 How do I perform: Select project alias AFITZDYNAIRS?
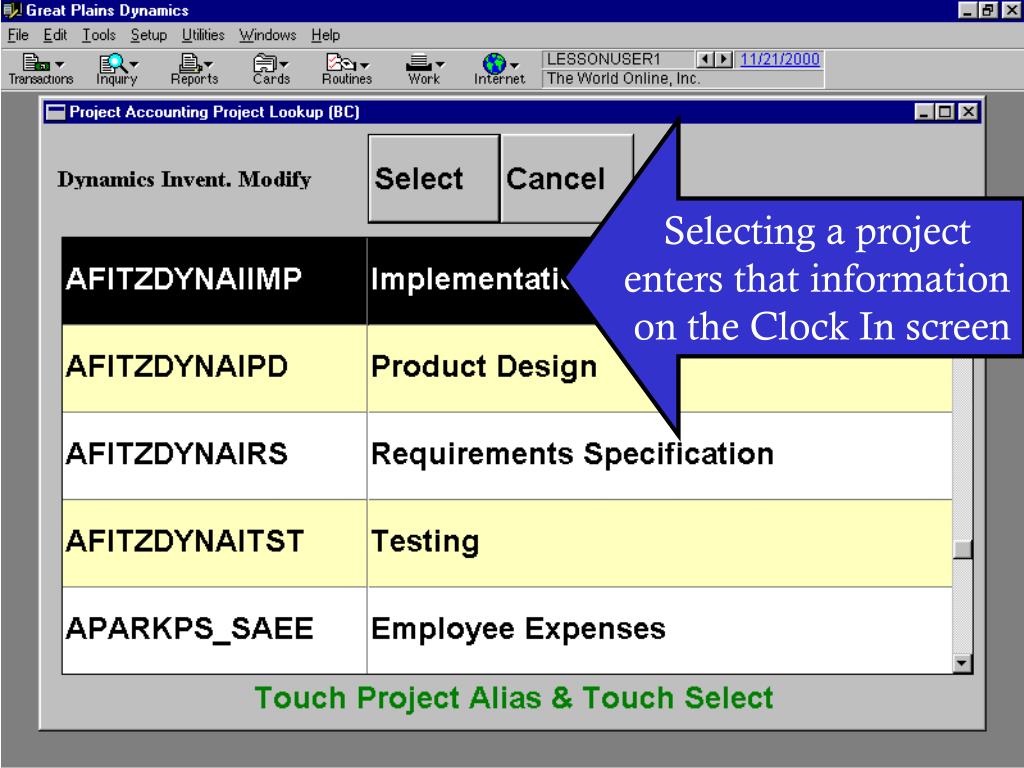coord(215,456)
